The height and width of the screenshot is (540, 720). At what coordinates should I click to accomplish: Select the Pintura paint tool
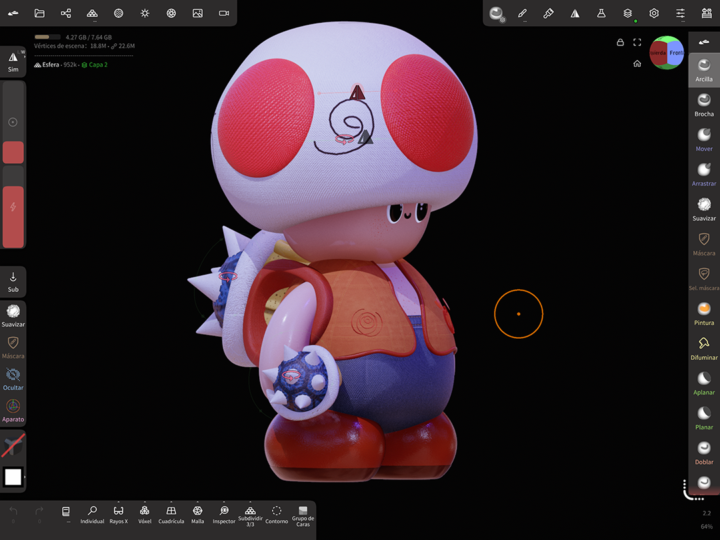704,314
